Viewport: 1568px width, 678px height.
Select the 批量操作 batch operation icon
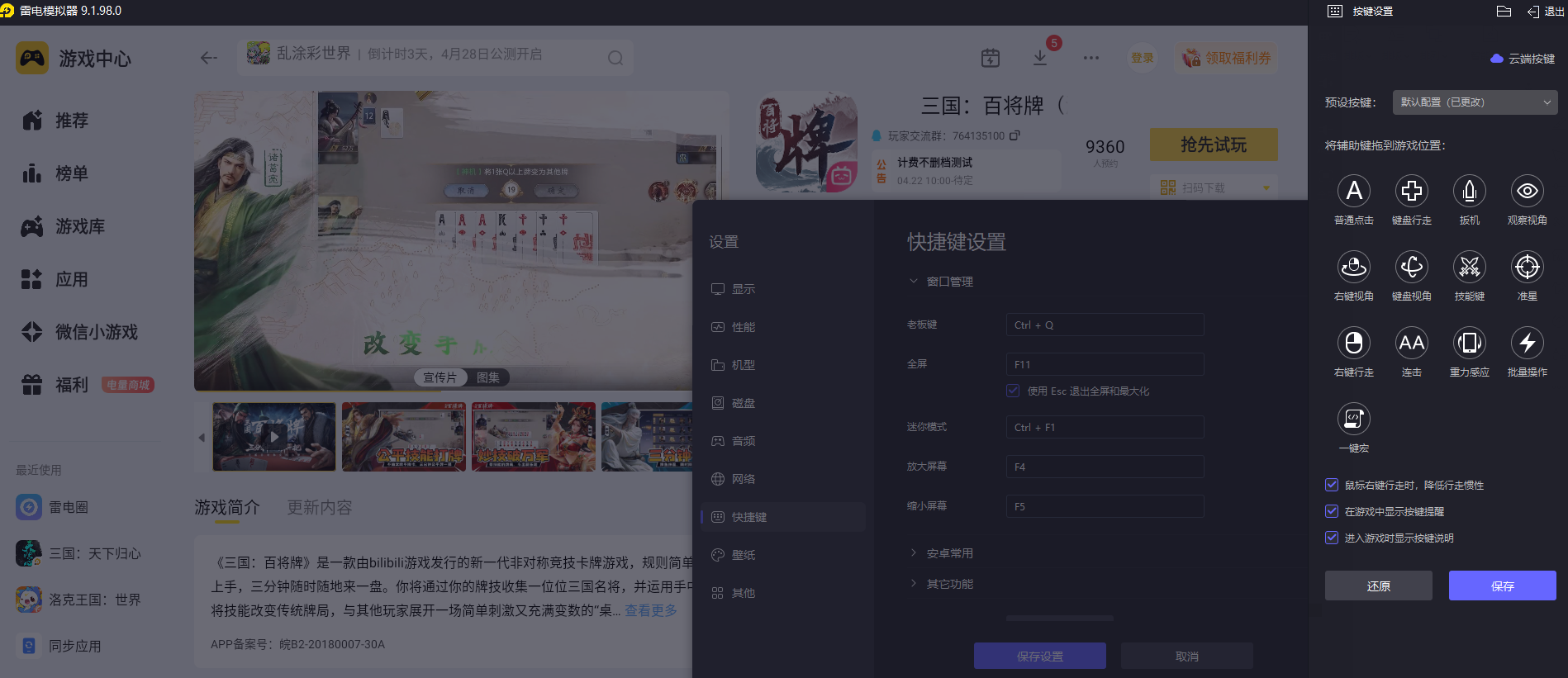point(1527,343)
